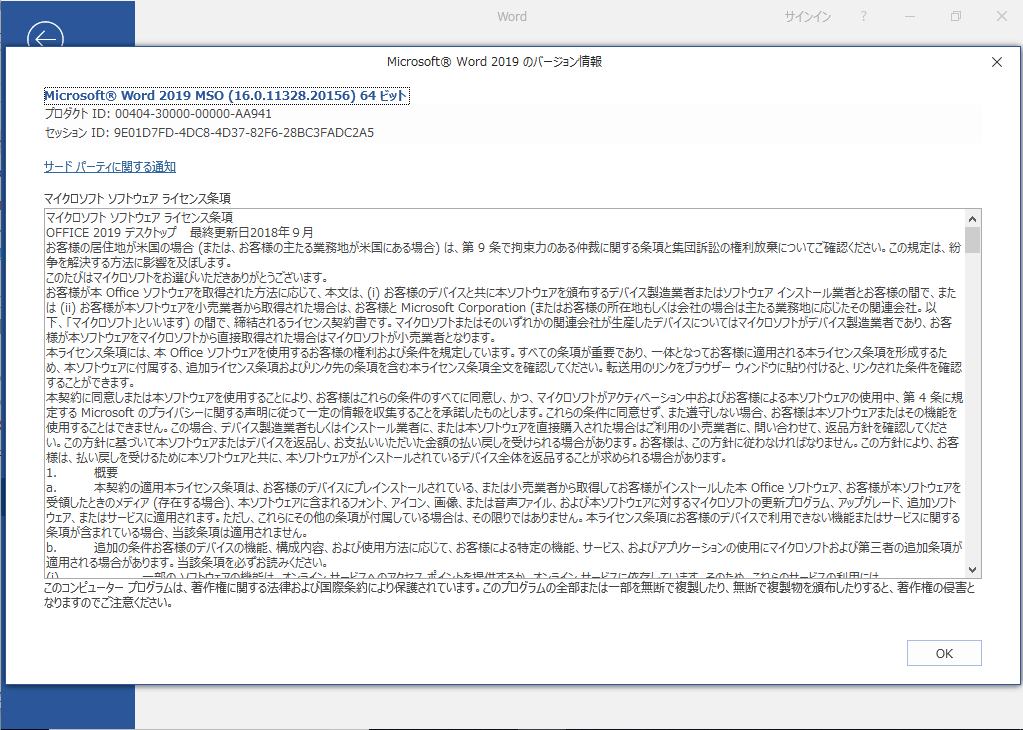Viewport: 1023px width, 730px height.
Task: Click the restore window button in the Word title bar
Action: 956,16
